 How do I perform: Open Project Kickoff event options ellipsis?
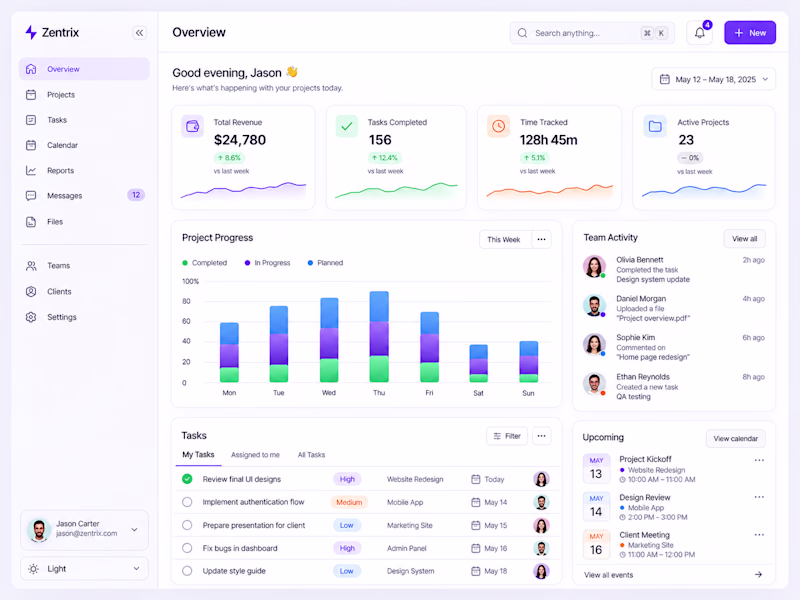[x=759, y=460]
